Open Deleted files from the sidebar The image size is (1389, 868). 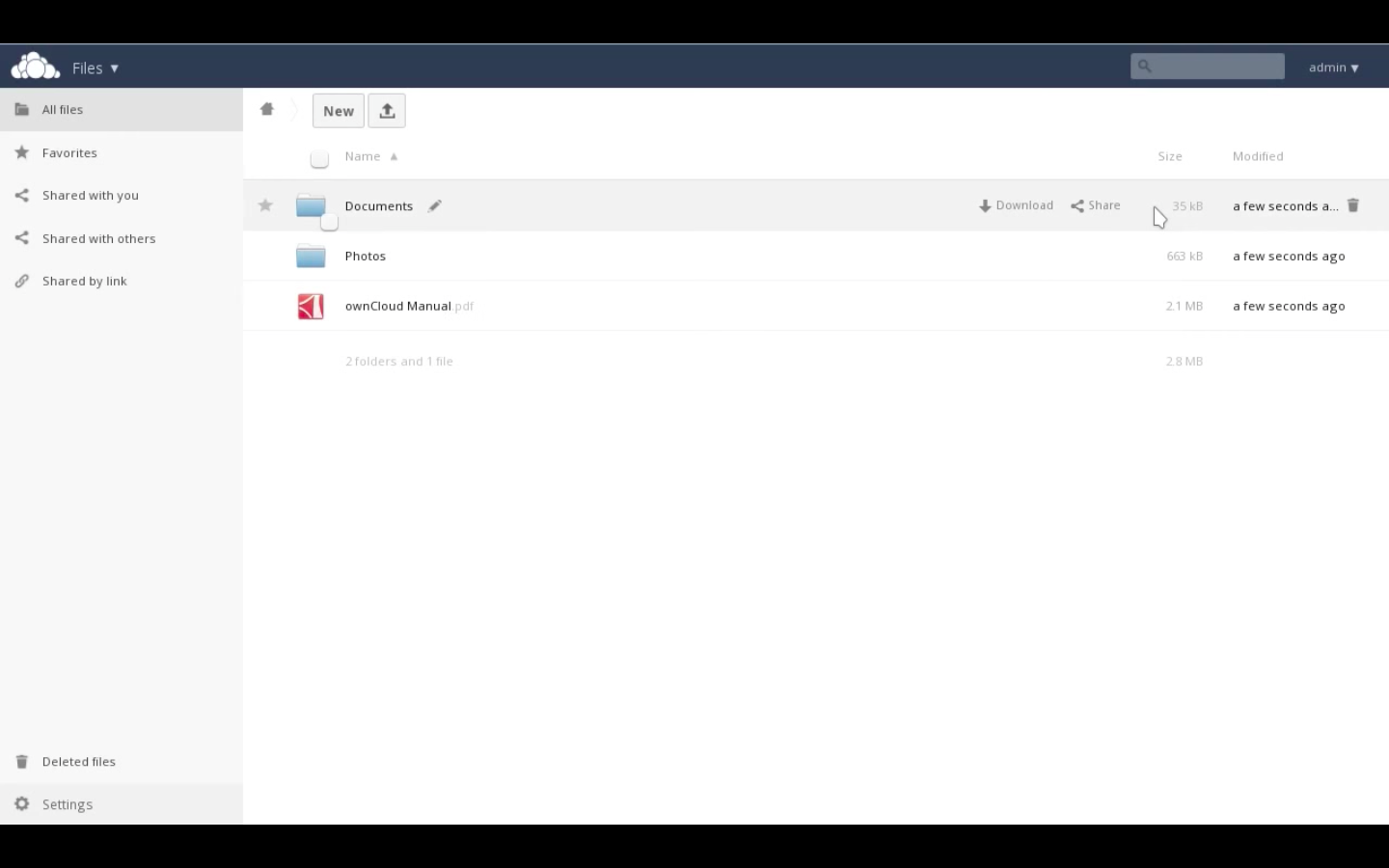tap(78, 761)
